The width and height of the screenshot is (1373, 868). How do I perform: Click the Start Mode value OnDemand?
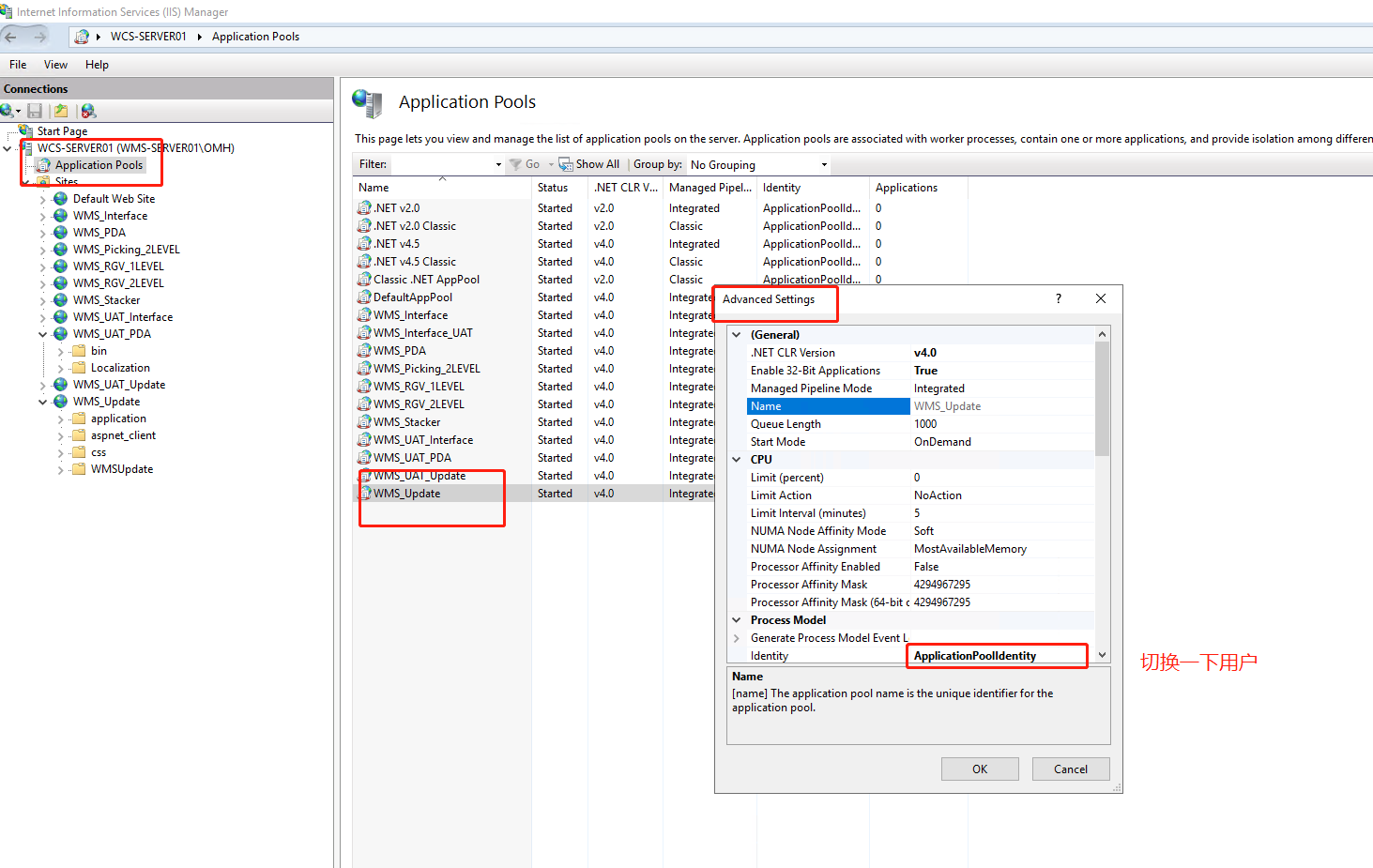tap(942, 442)
